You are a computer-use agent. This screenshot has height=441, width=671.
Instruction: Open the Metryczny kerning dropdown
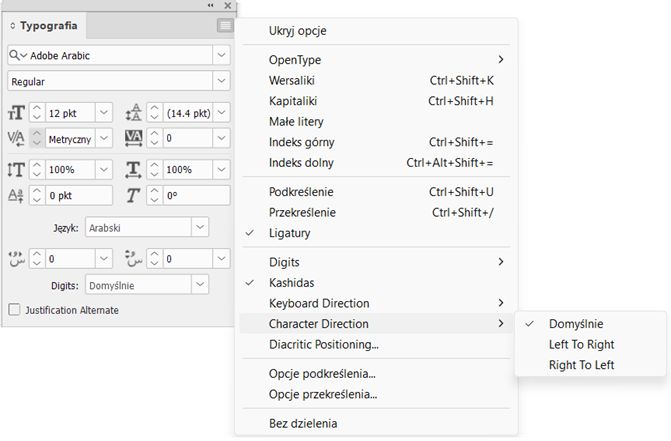pos(104,138)
